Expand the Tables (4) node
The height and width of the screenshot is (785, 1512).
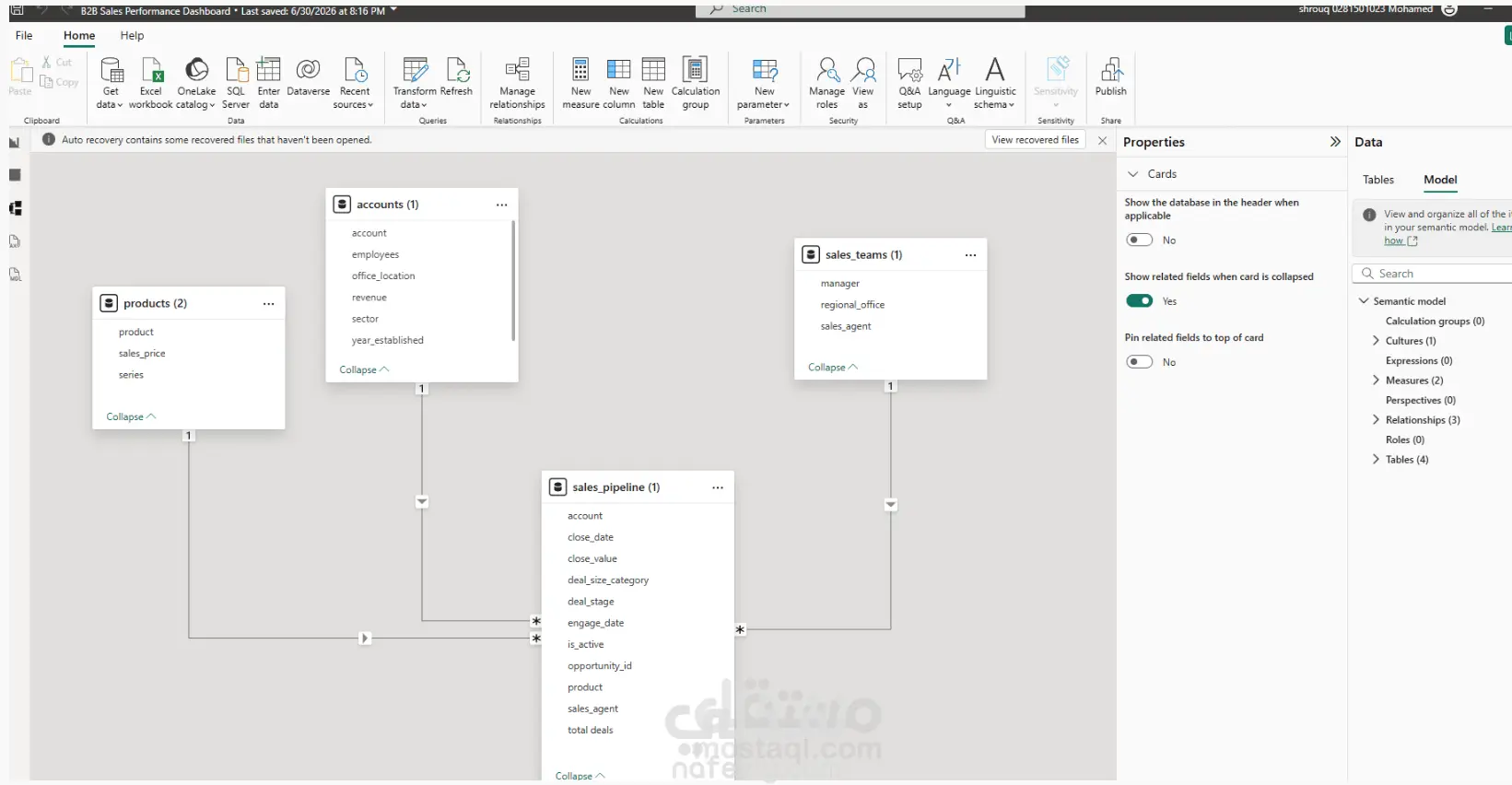click(x=1377, y=460)
